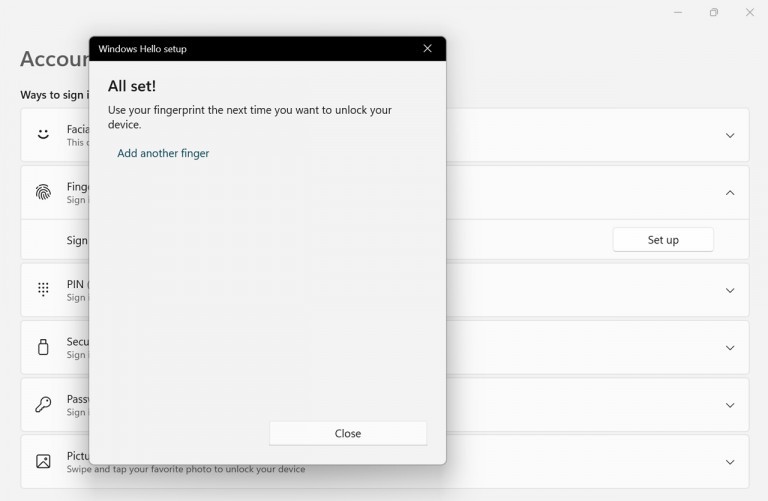
Task: Click the security key USB icon
Action: (43, 347)
